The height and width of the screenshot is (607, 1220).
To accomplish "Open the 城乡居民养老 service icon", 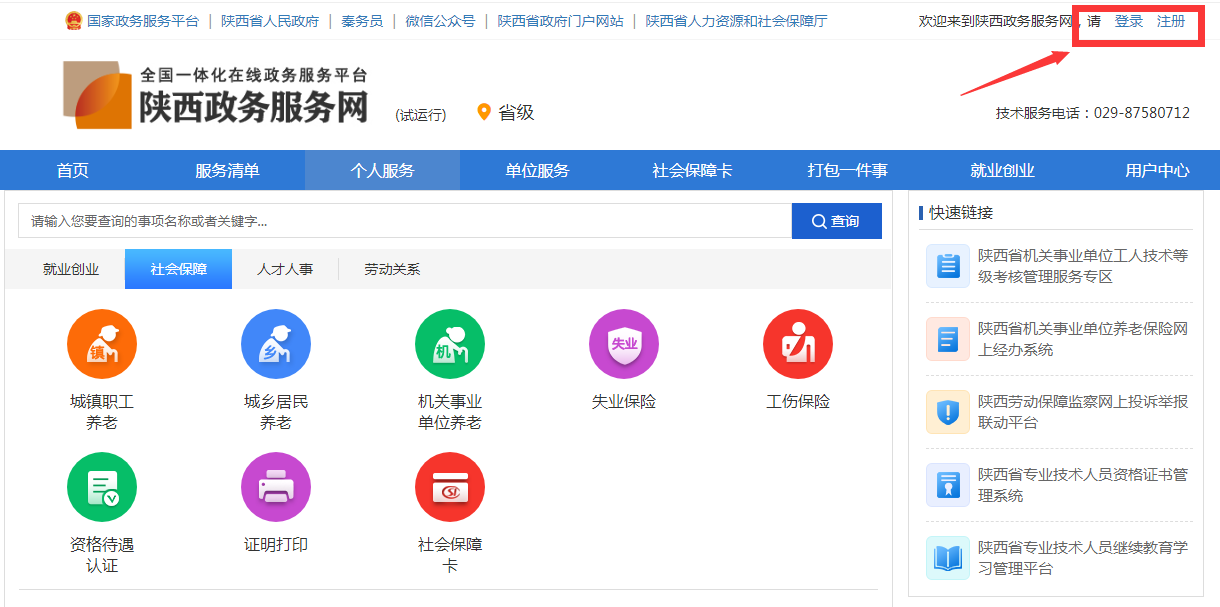I will (275, 343).
